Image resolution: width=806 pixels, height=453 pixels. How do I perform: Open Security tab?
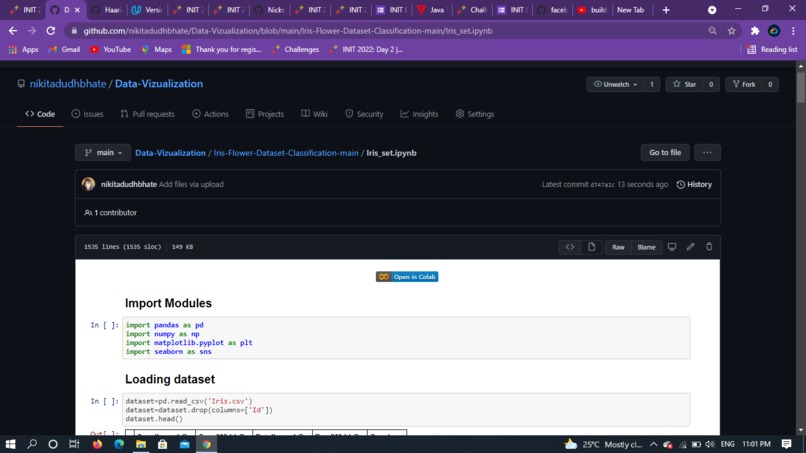tap(364, 114)
